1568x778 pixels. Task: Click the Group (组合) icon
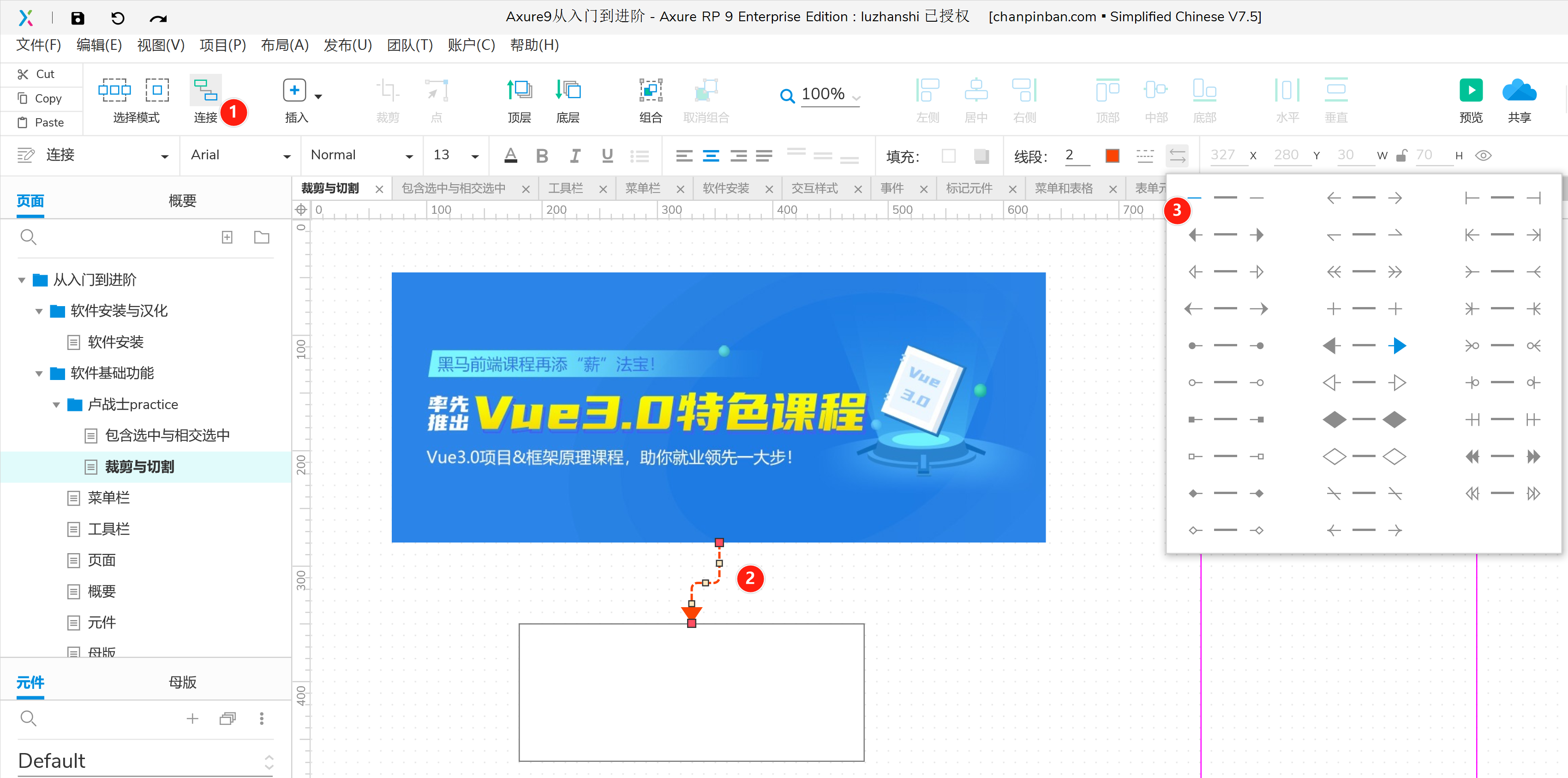pyautogui.click(x=650, y=91)
